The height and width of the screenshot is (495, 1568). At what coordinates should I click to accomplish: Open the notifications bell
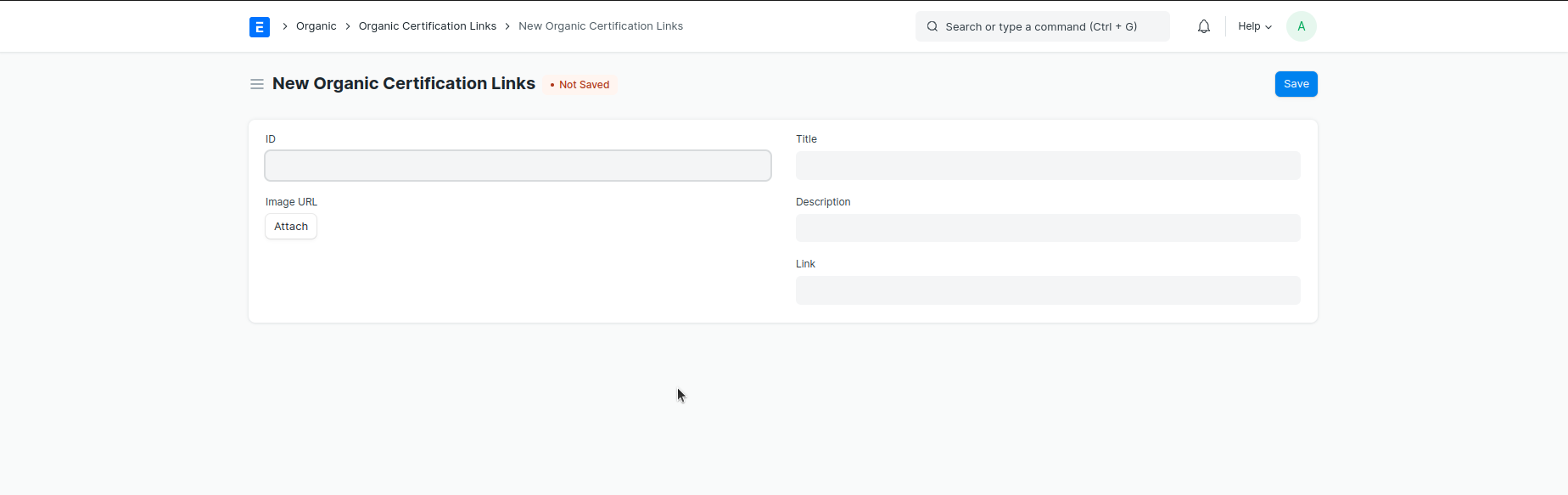tap(1203, 26)
